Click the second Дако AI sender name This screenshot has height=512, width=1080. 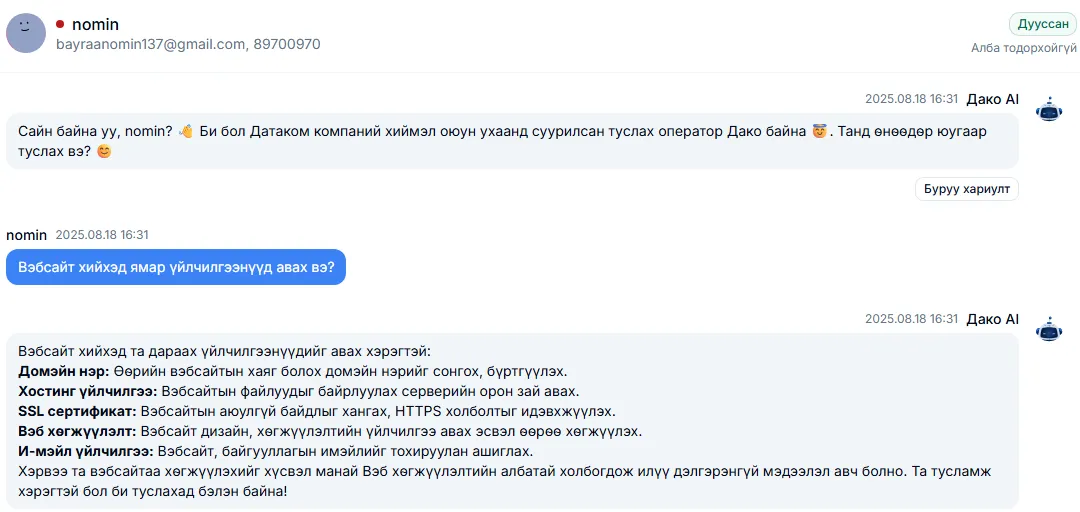coord(993,319)
